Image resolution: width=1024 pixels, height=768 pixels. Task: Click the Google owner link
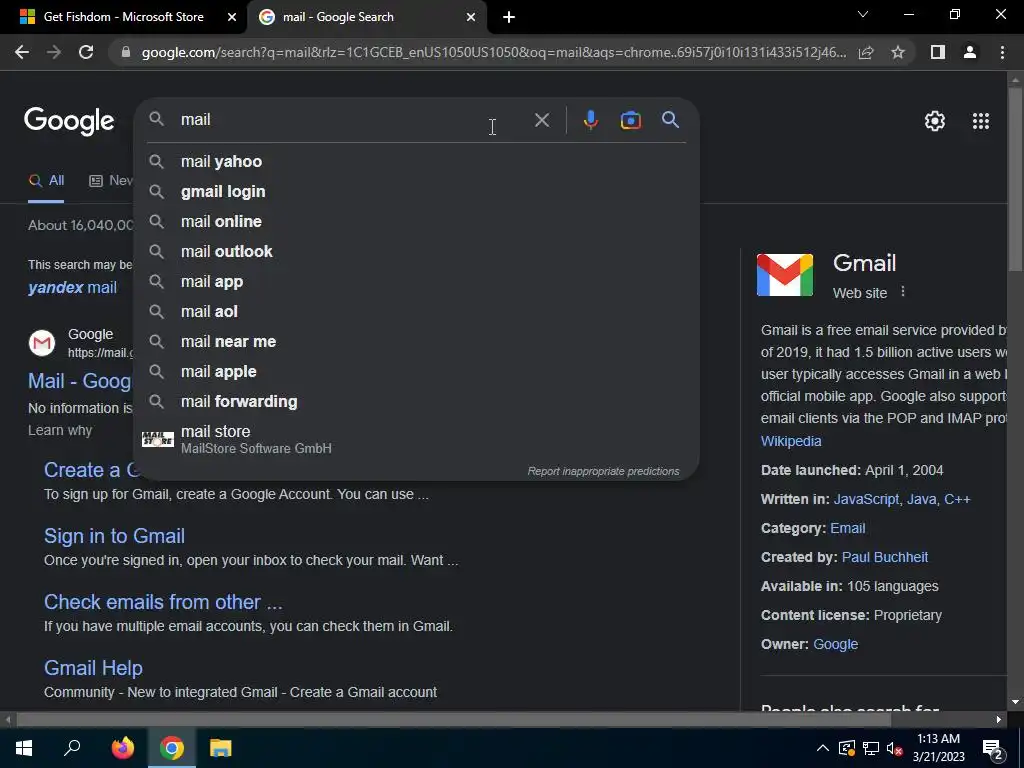(835, 645)
